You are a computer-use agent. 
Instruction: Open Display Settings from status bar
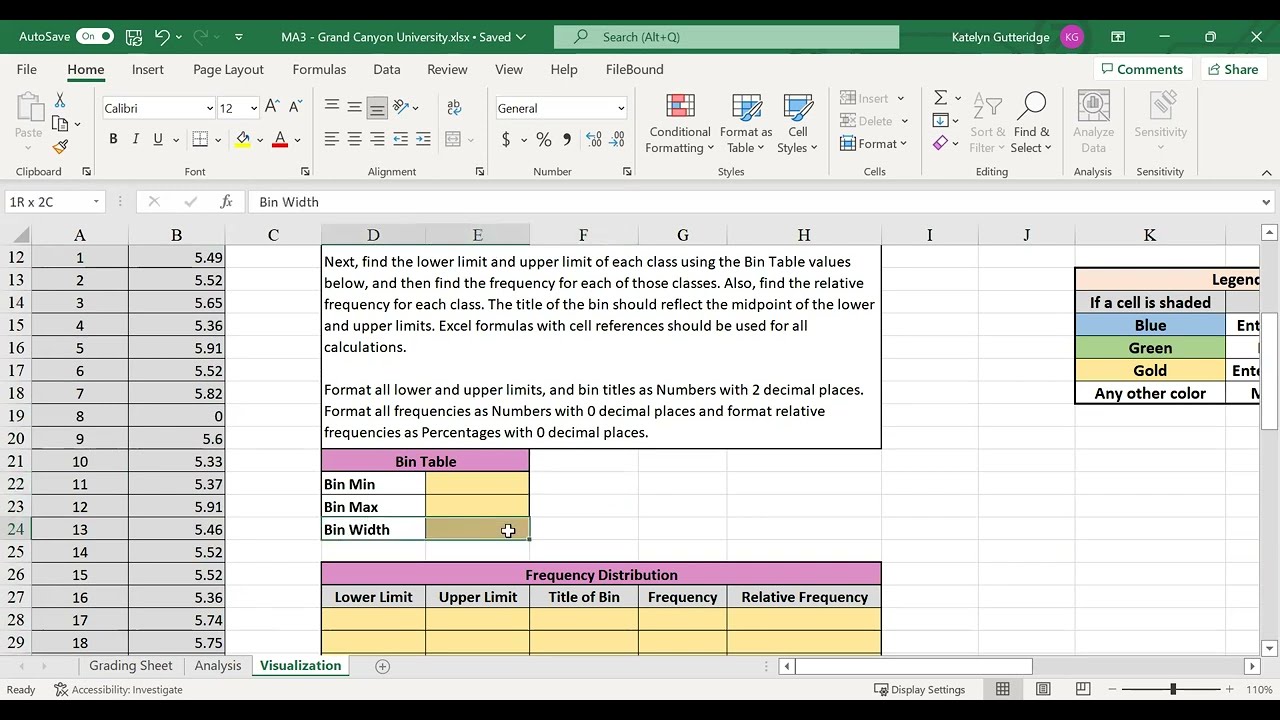coord(920,690)
